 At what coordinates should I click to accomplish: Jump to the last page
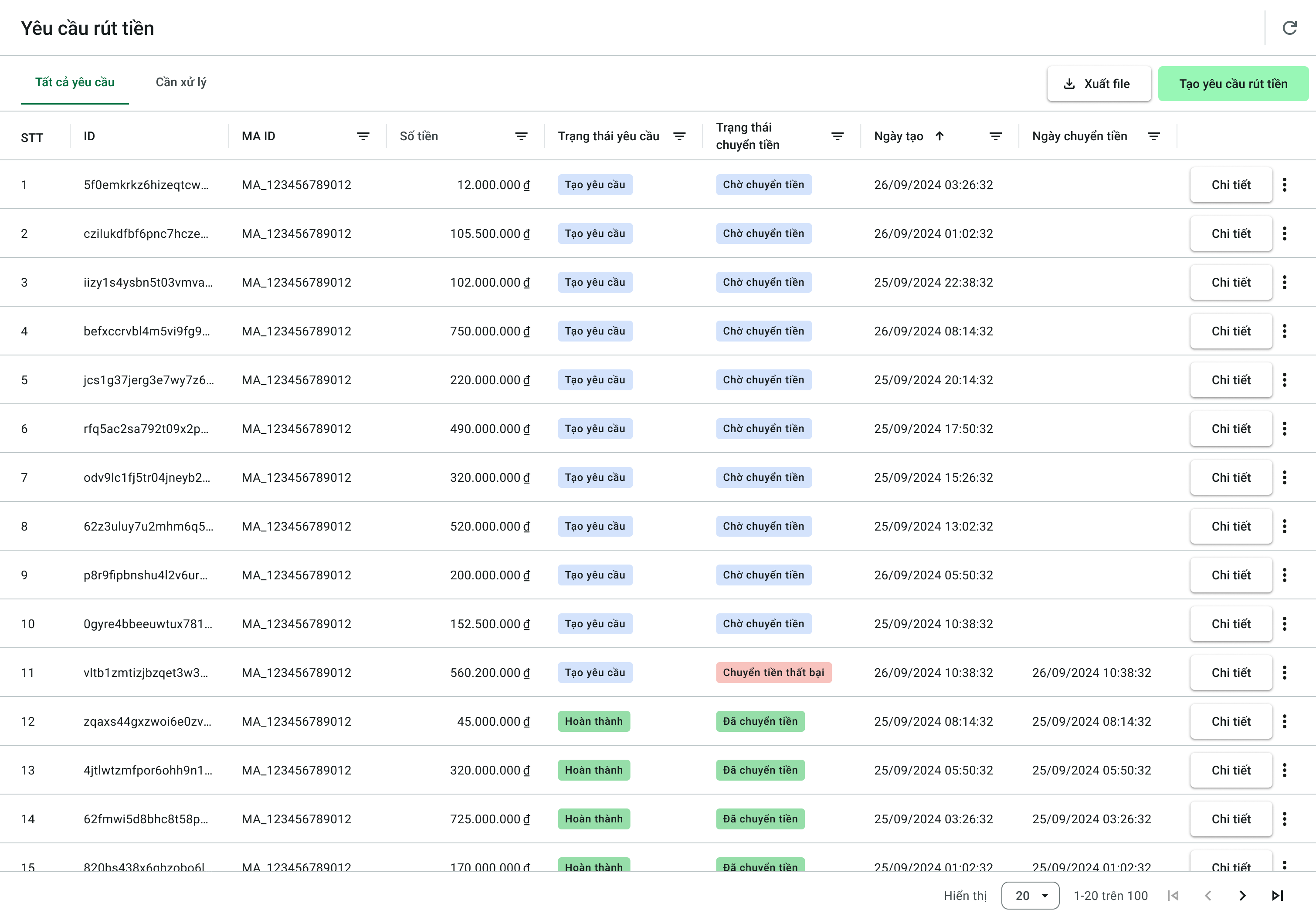pos(1278,895)
